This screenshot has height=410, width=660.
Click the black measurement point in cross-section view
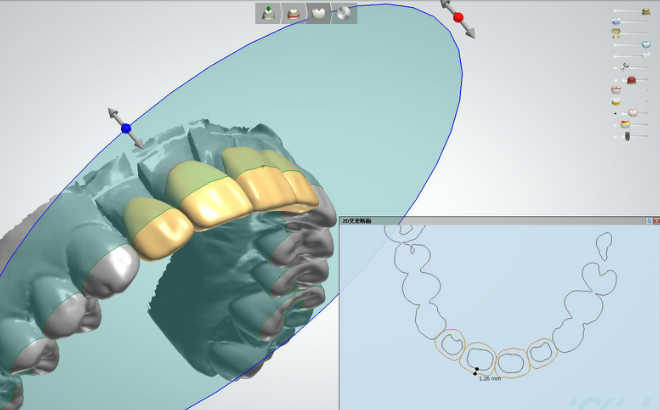click(x=475, y=374)
